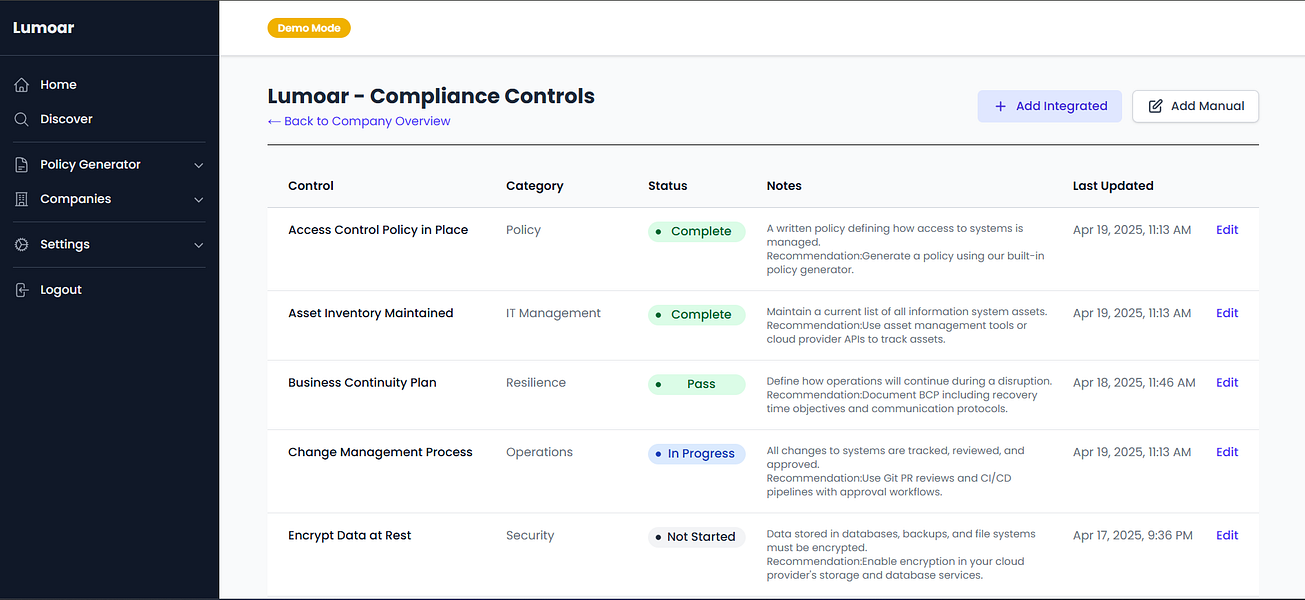Screen dimensions: 1305x600
Task: Expand the Companies submenu chevron
Action: [198, 200]
